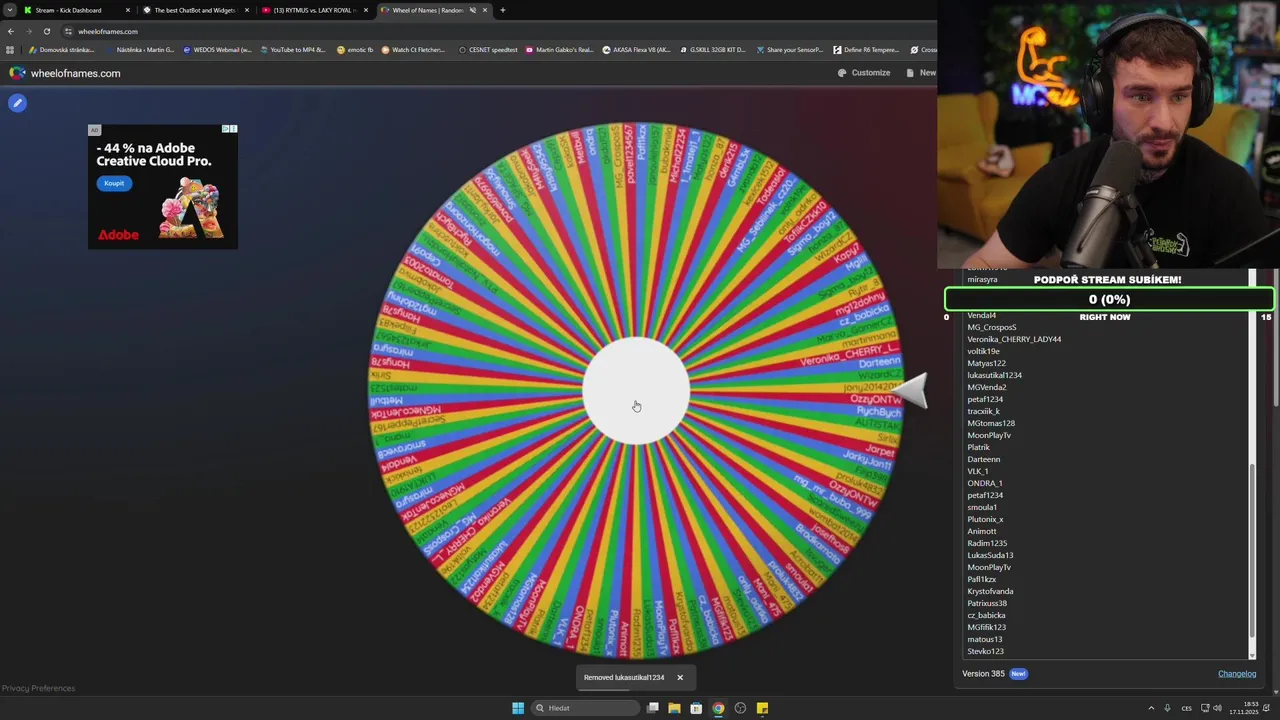Open the Define R6 Tempere... bookmark
The height and width of the screenshot is (720, 1280).
tap(866, 50)
